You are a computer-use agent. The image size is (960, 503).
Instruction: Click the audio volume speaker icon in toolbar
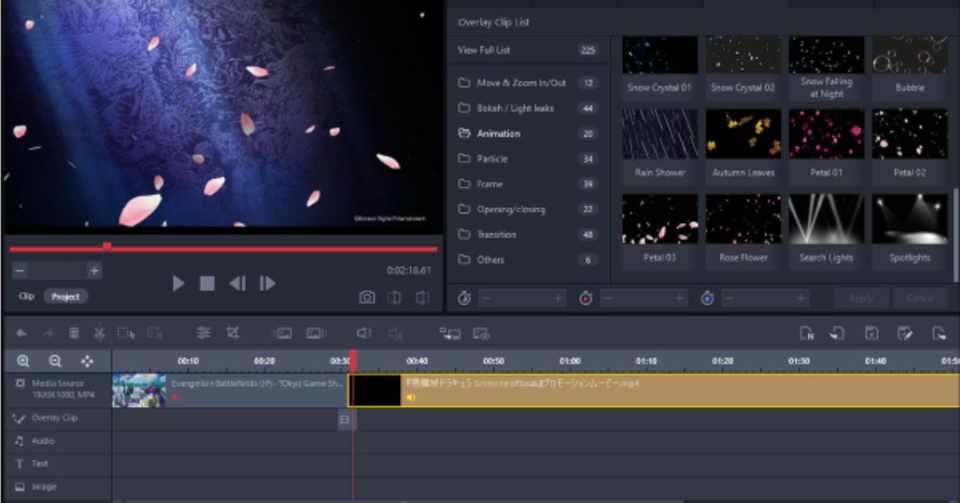[364, 332]
